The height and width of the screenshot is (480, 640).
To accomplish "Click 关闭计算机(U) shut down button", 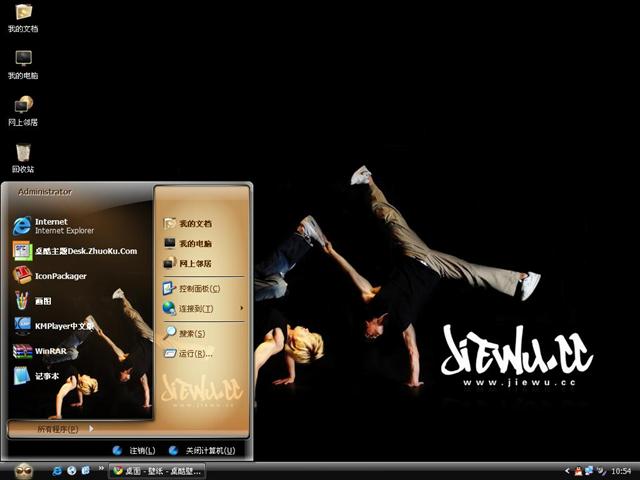I will click(201, 451).
